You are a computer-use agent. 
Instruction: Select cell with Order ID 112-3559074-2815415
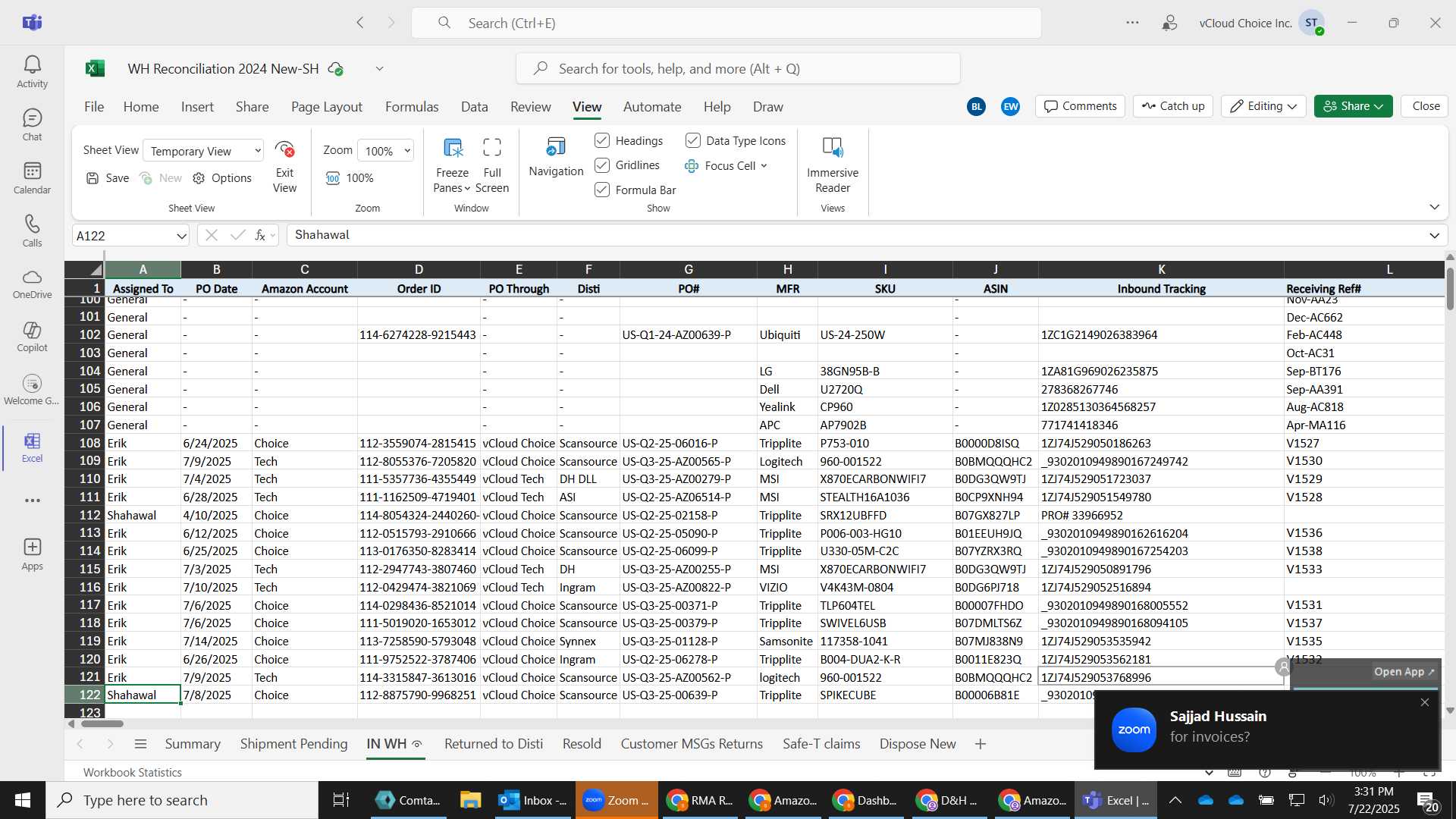click(419, 443)
